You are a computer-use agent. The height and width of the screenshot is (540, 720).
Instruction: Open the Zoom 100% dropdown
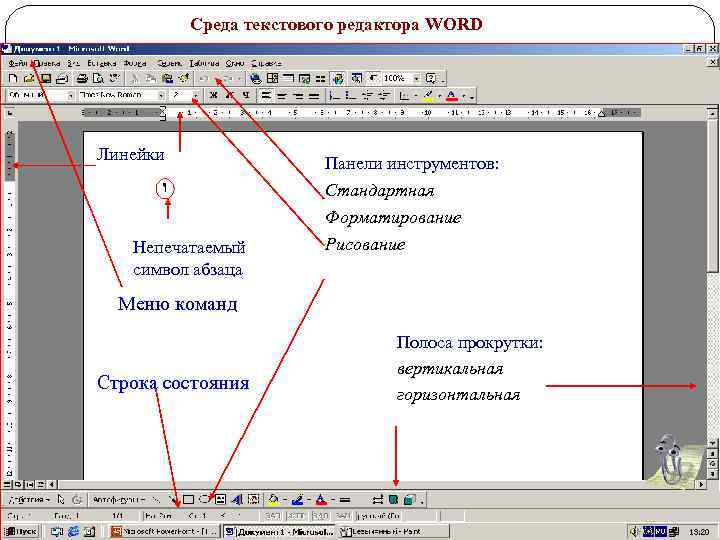tap(416, 79)
